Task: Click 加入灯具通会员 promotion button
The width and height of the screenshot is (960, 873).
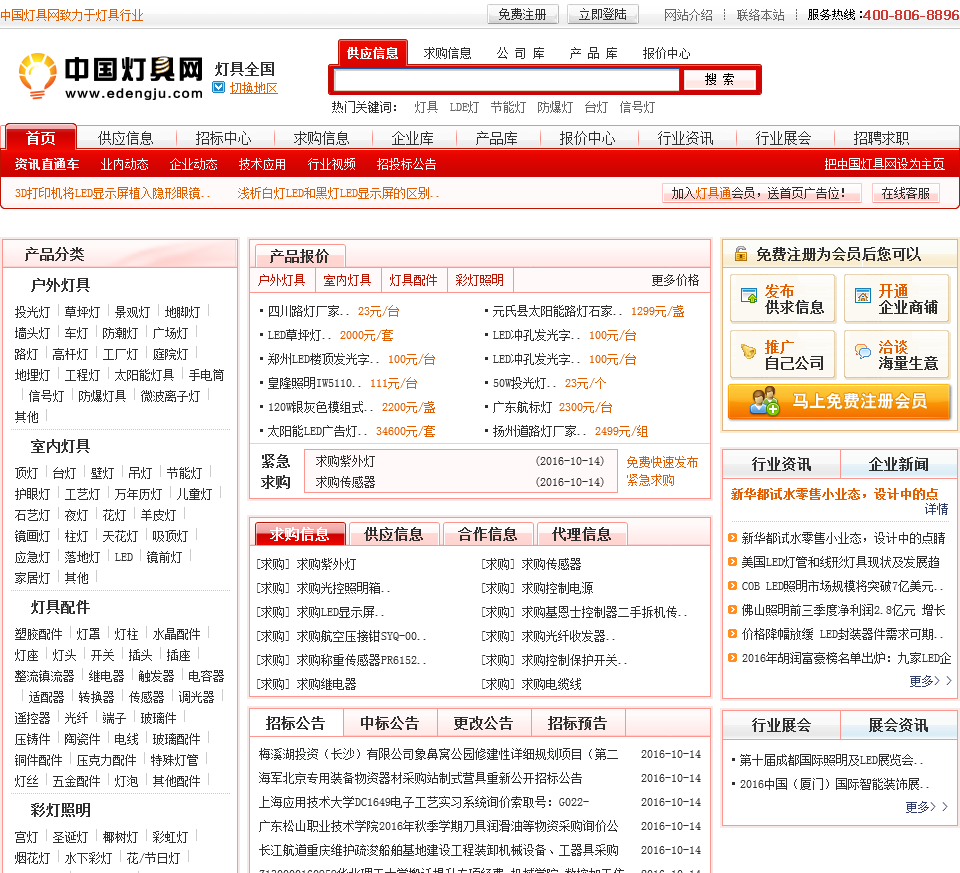Action: point(761,193)
